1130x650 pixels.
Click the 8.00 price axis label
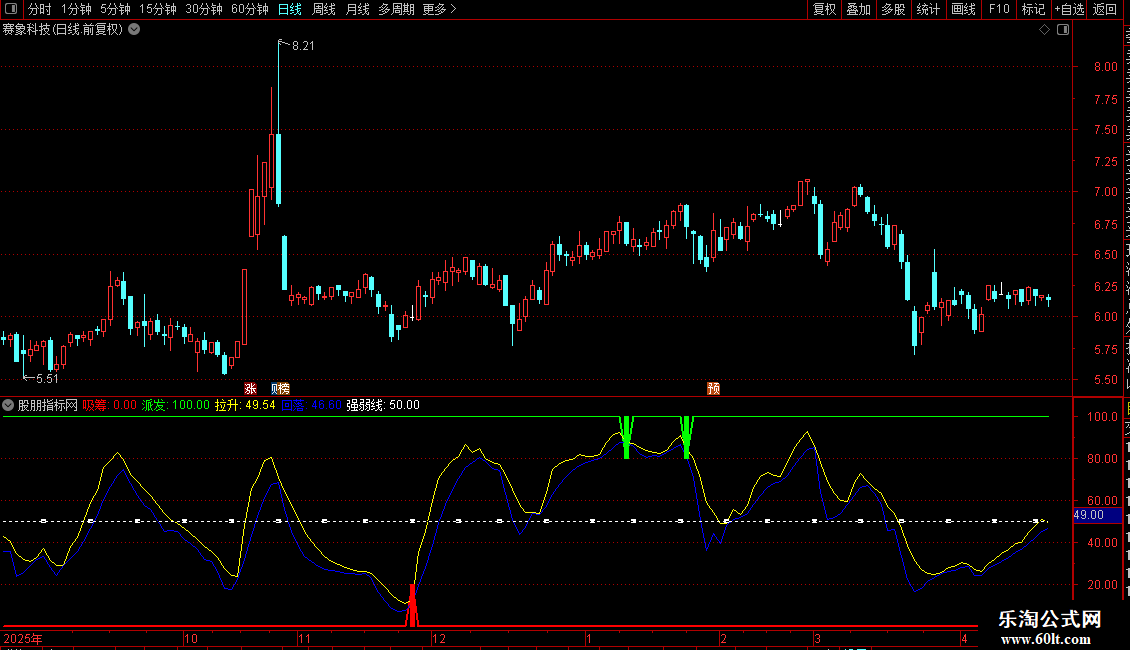1105,67
